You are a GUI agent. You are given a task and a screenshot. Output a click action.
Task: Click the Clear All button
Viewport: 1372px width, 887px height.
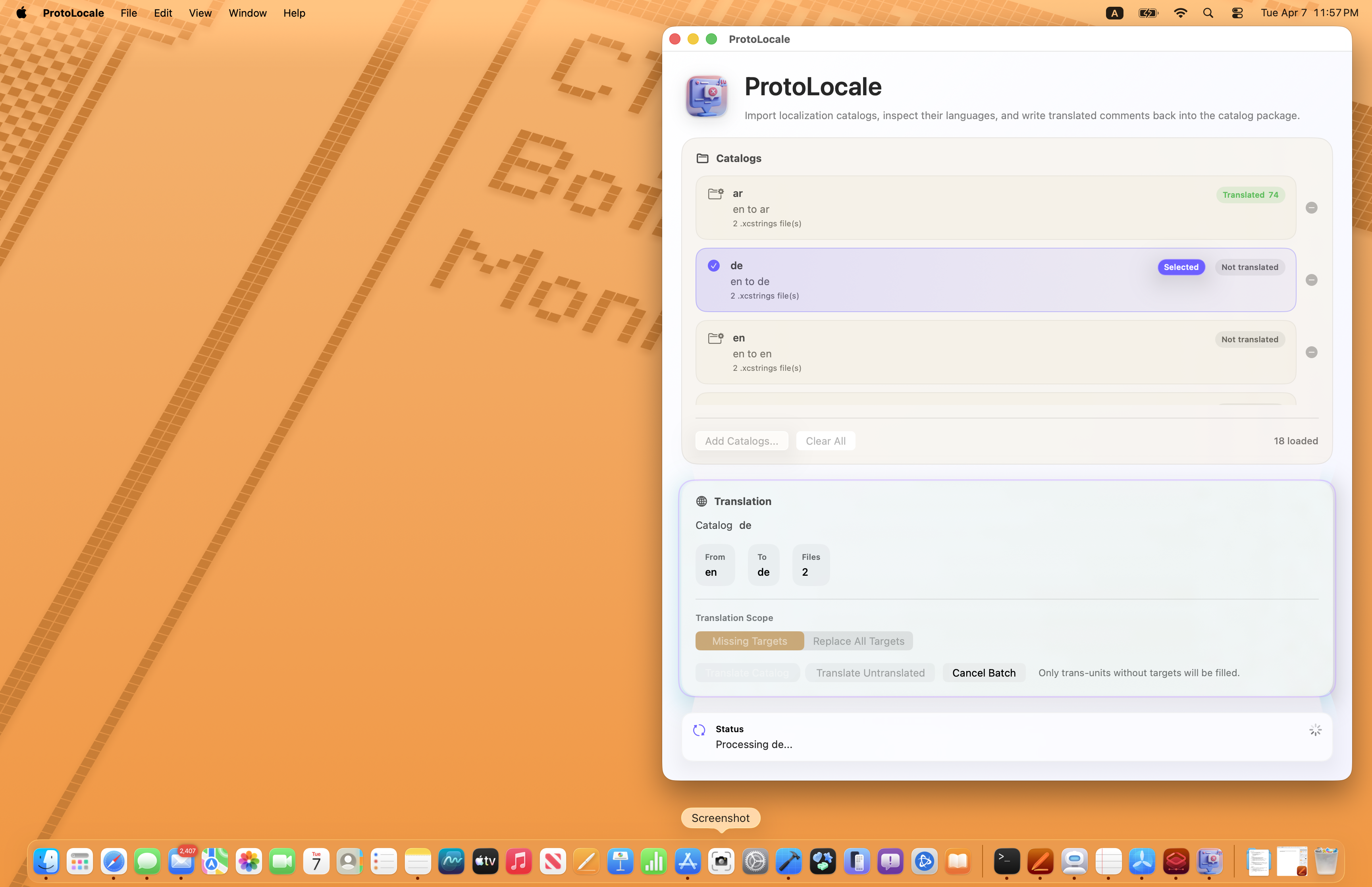pyautogui.click(x=825, y=441)
